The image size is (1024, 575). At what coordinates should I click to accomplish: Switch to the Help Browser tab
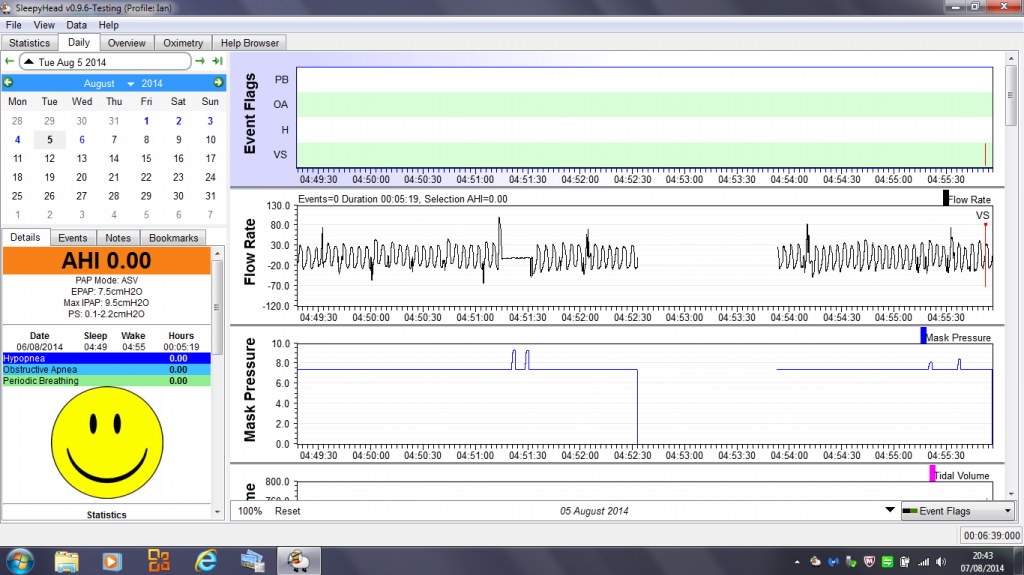(249, 43)
